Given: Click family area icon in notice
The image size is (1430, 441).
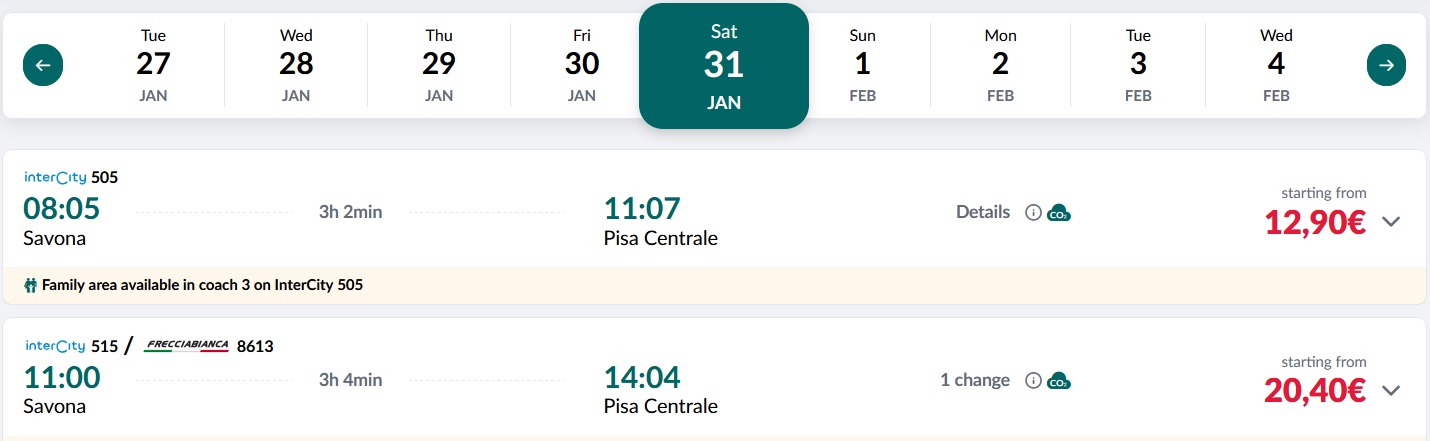Looking at the screenshot, I should (x=31, y=286).
